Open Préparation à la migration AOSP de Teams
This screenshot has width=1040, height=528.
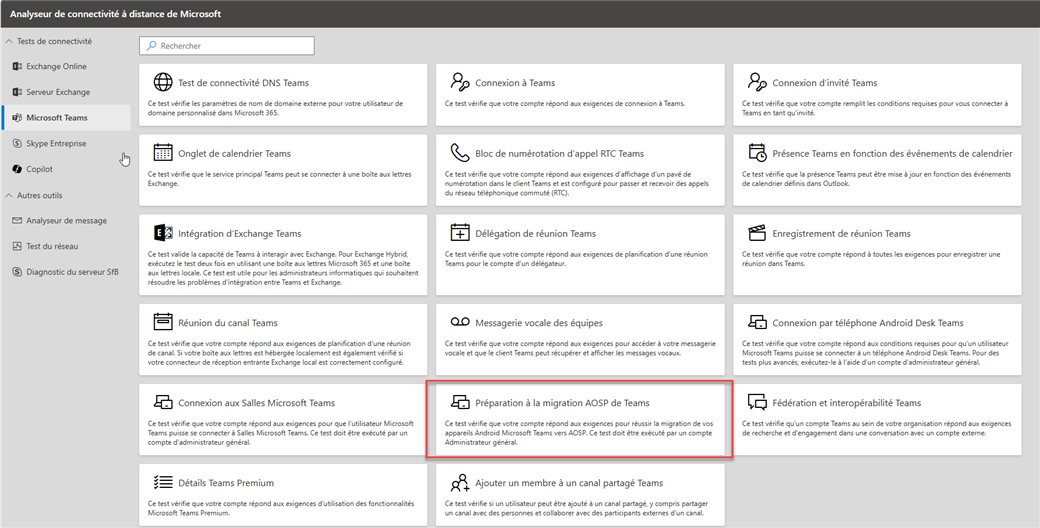point(580,419)
